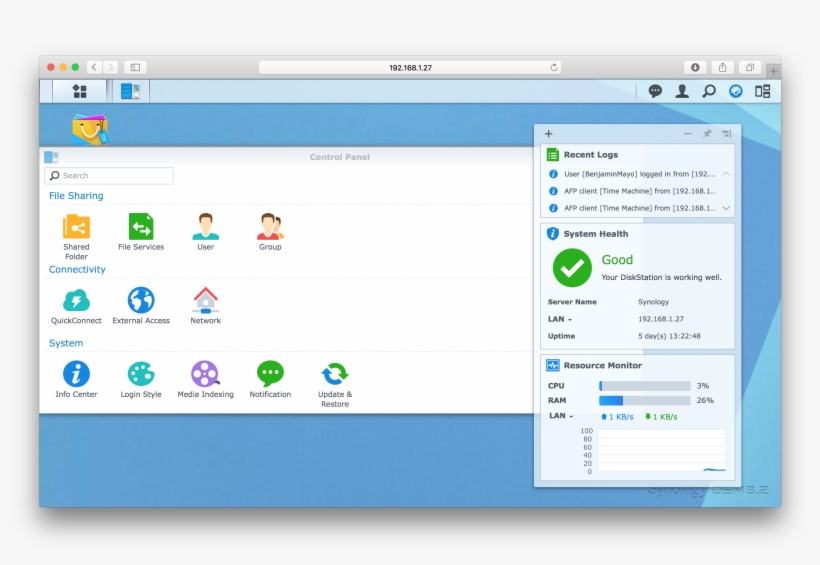This screenshot has height=565, width=820.
Task: Open QuickConnect settings
Action: [76, 306]
